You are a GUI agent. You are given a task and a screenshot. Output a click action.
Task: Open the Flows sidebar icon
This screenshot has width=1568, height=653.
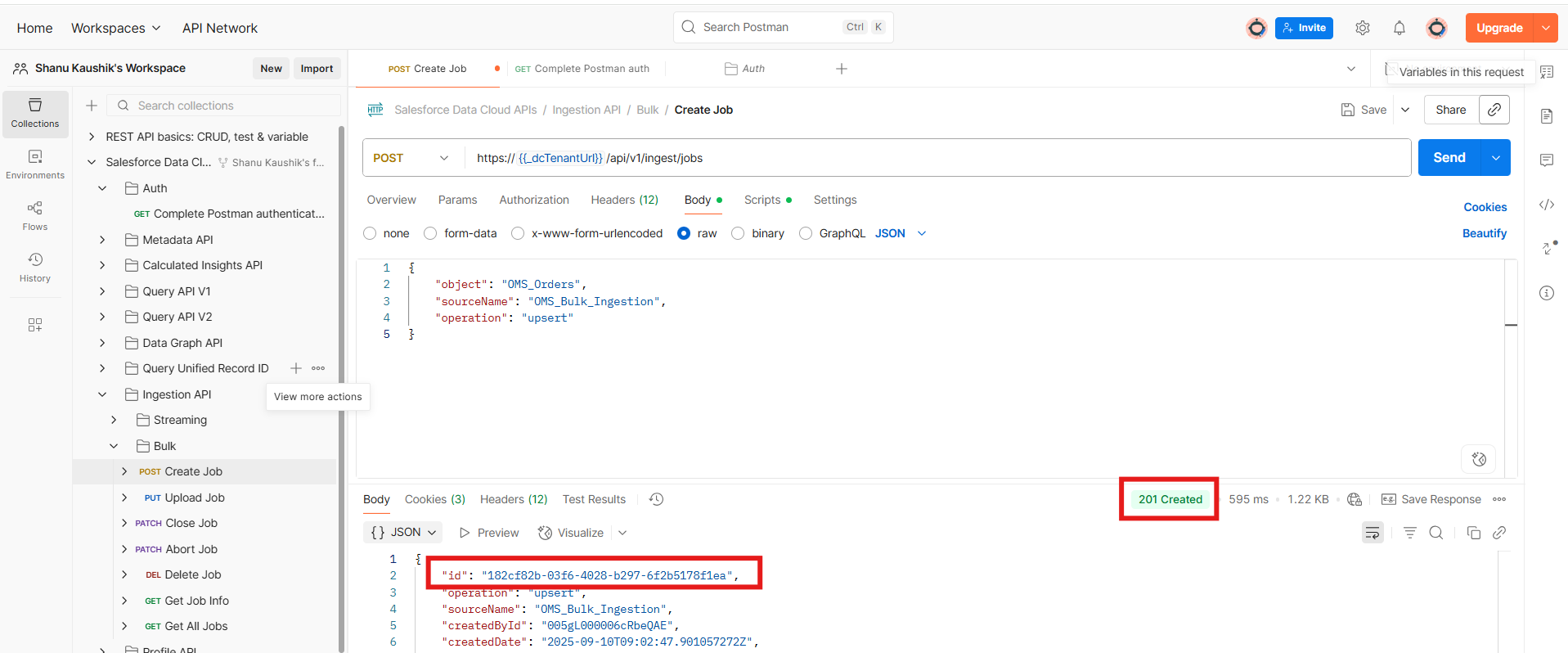click(x=34, y=215)
